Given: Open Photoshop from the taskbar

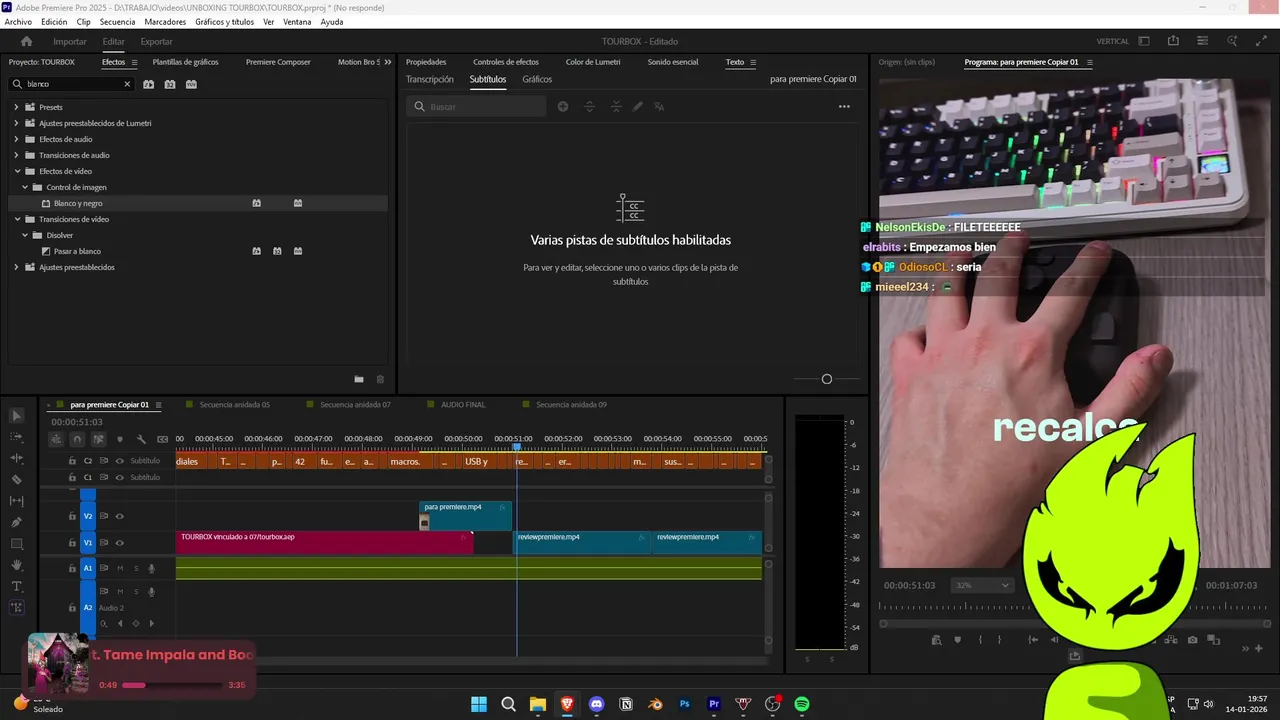Looking at the screenshot, I should [x=685, y=704].
